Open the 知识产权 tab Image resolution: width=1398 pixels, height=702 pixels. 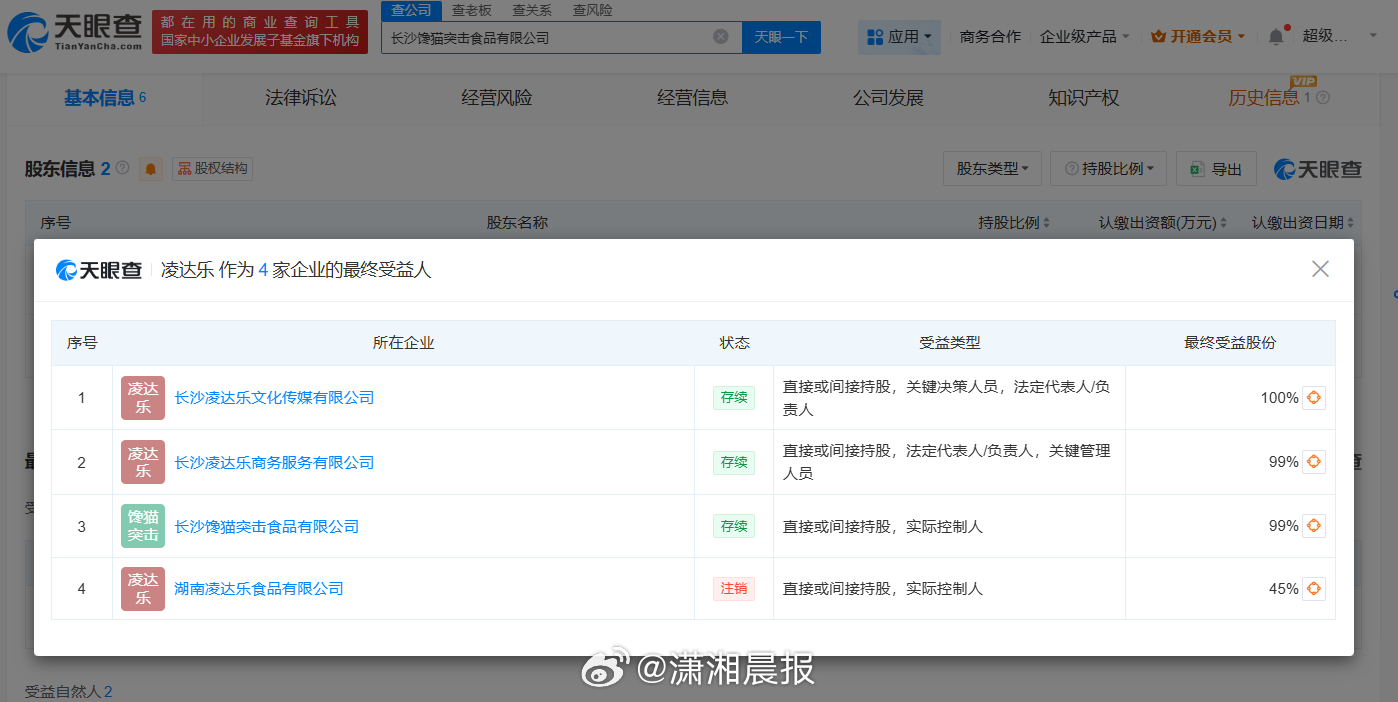point(1084,98)
